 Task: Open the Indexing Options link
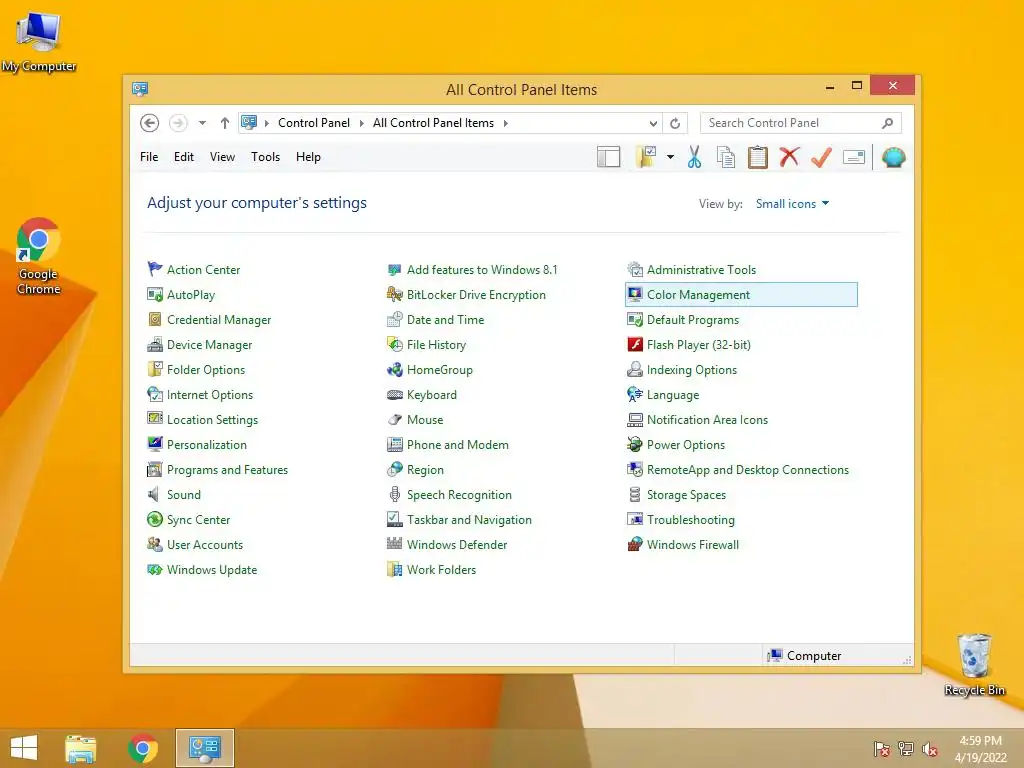692,370
